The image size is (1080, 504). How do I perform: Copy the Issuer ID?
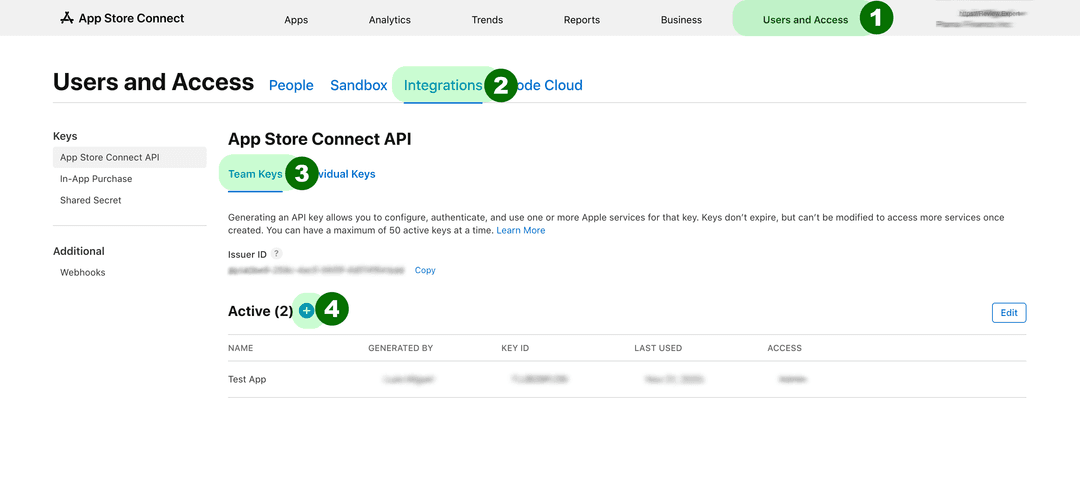(425, 271)
